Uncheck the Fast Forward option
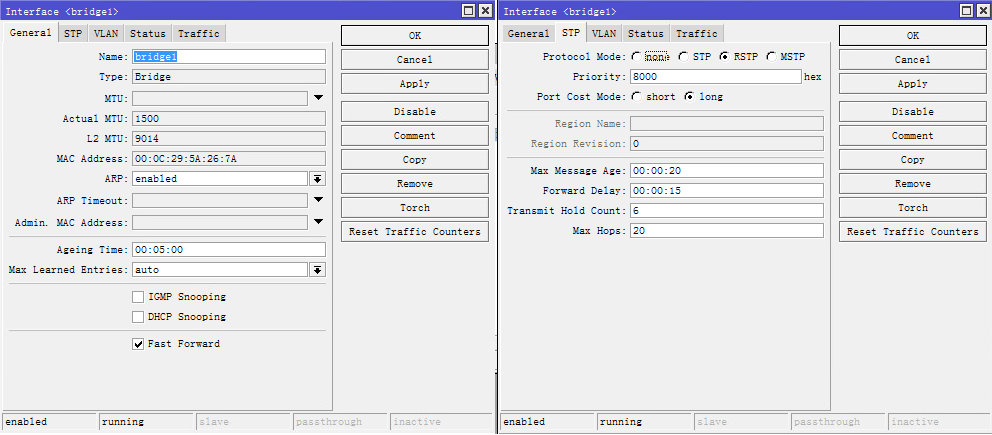This screenshot has height=435, width=992. tap(139, 344)
